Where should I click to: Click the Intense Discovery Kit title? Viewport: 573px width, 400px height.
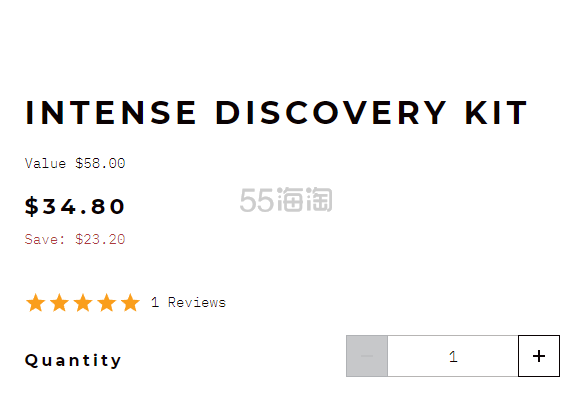277,113
